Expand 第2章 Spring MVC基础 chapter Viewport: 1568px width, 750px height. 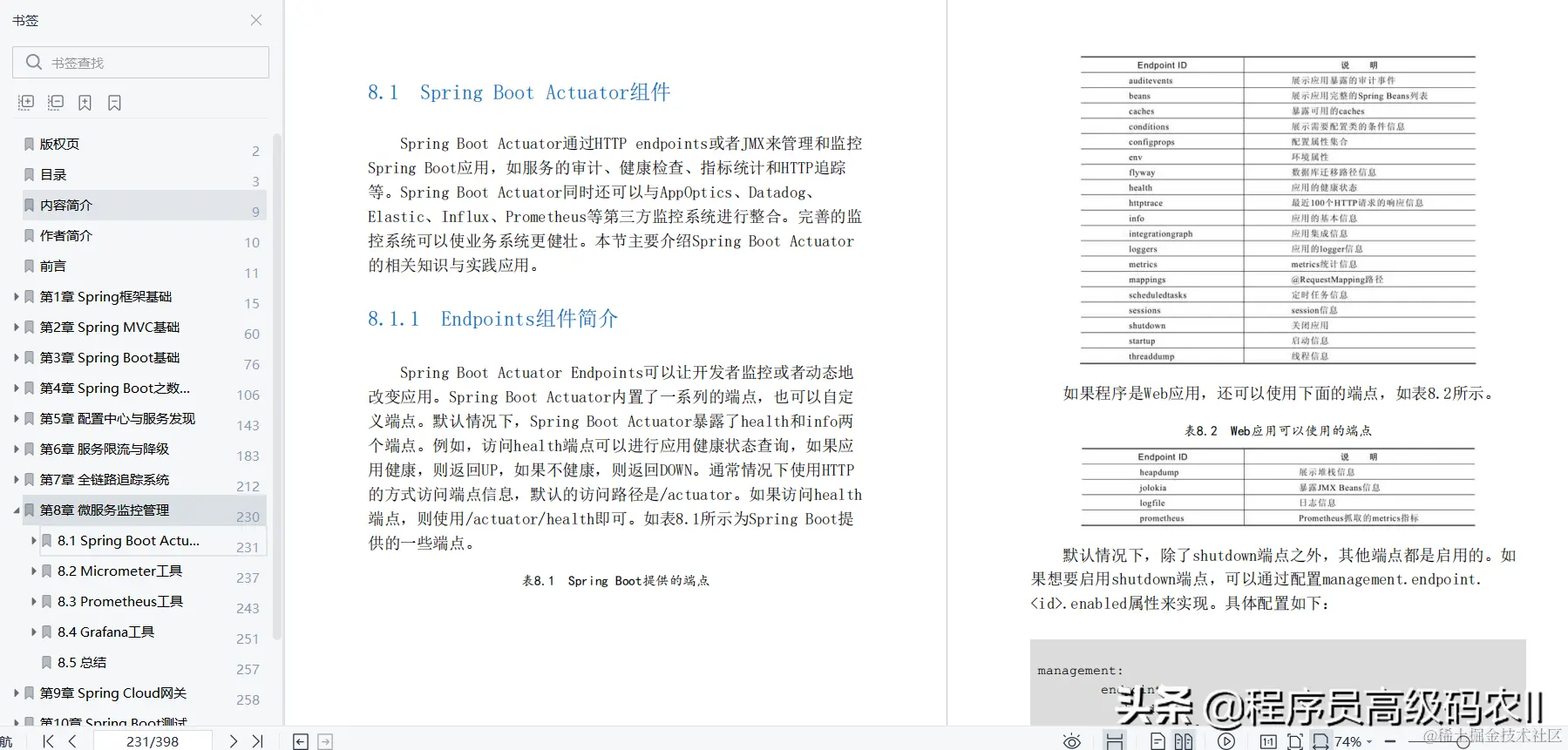tap(17, 327)
